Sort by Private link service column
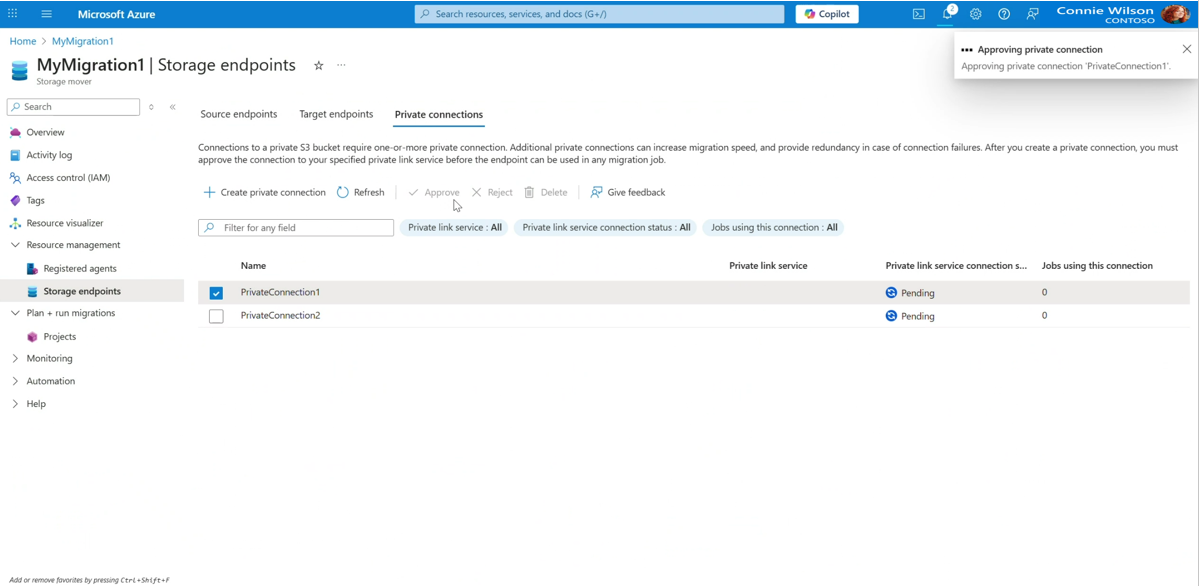The width and height of the screenshot is (1199, 586). (x=768, y=265)
